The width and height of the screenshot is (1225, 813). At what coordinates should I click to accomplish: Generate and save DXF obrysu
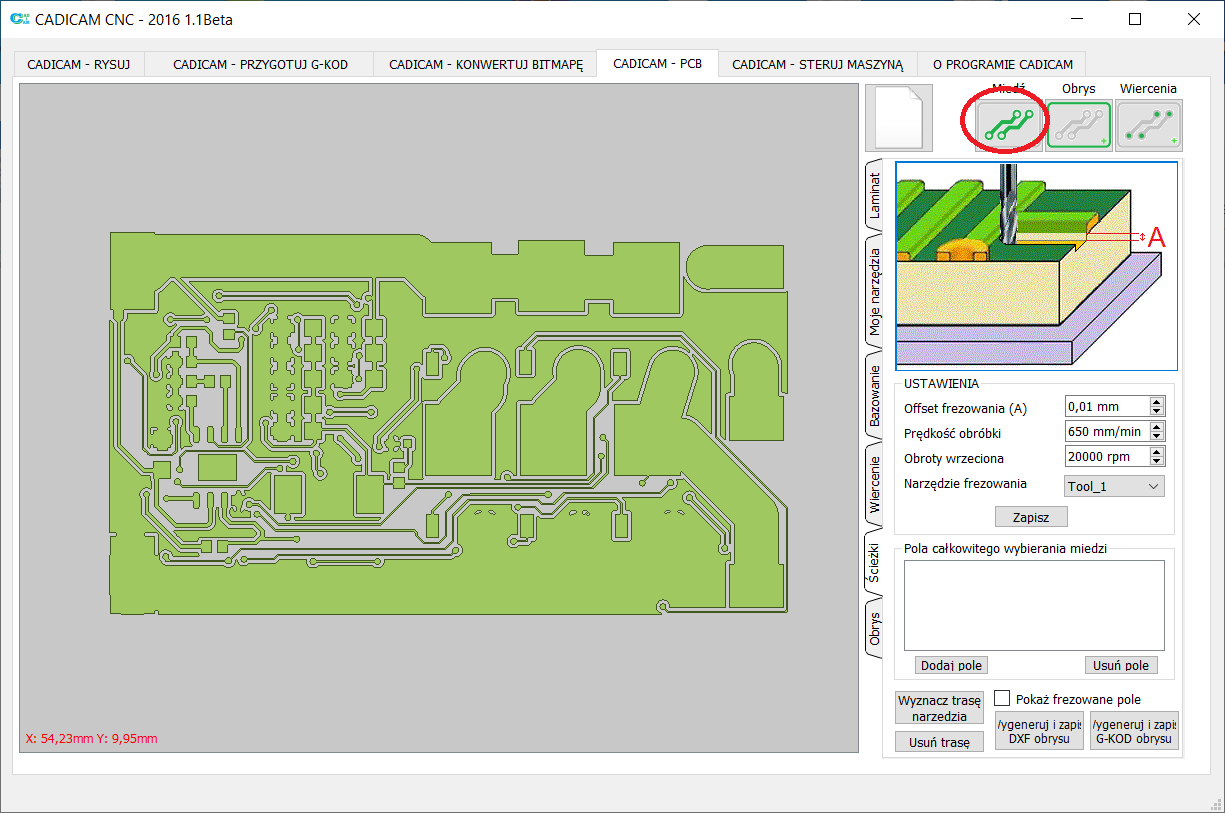pyautogui.click(x=1040, y=731)
